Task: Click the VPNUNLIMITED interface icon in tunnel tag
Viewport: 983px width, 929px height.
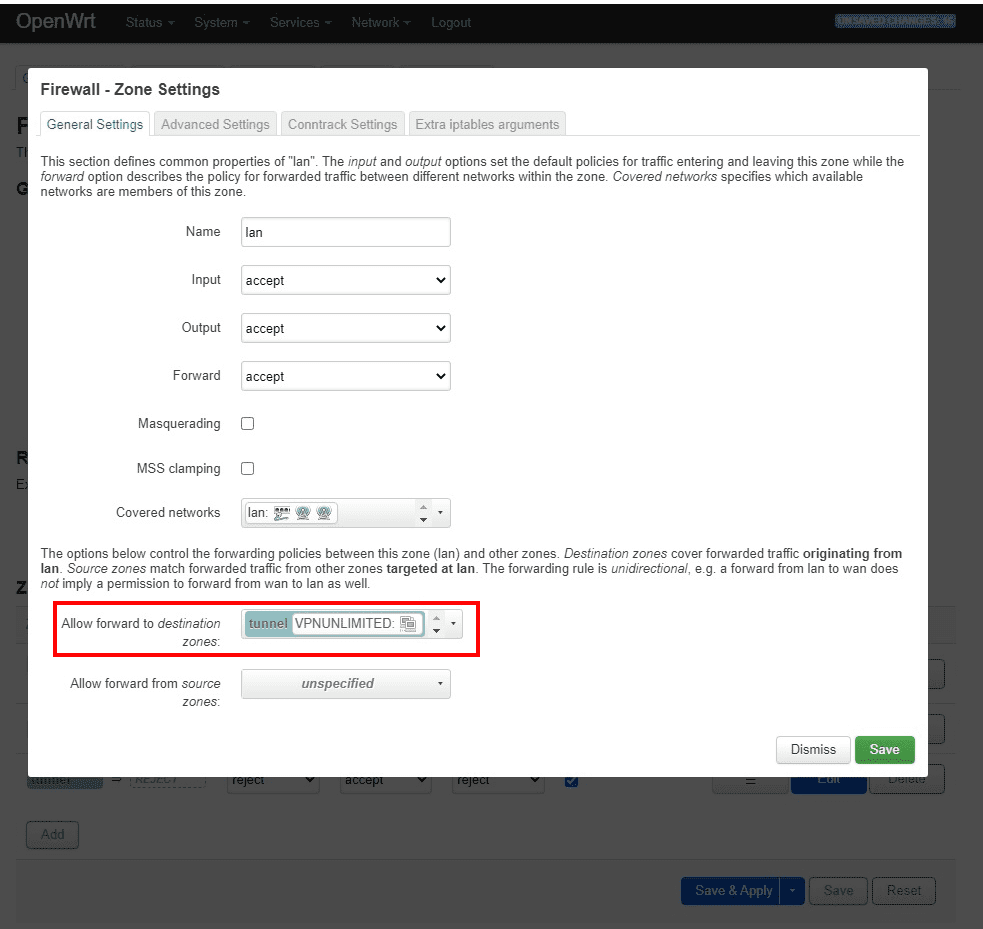Action: 408,624
